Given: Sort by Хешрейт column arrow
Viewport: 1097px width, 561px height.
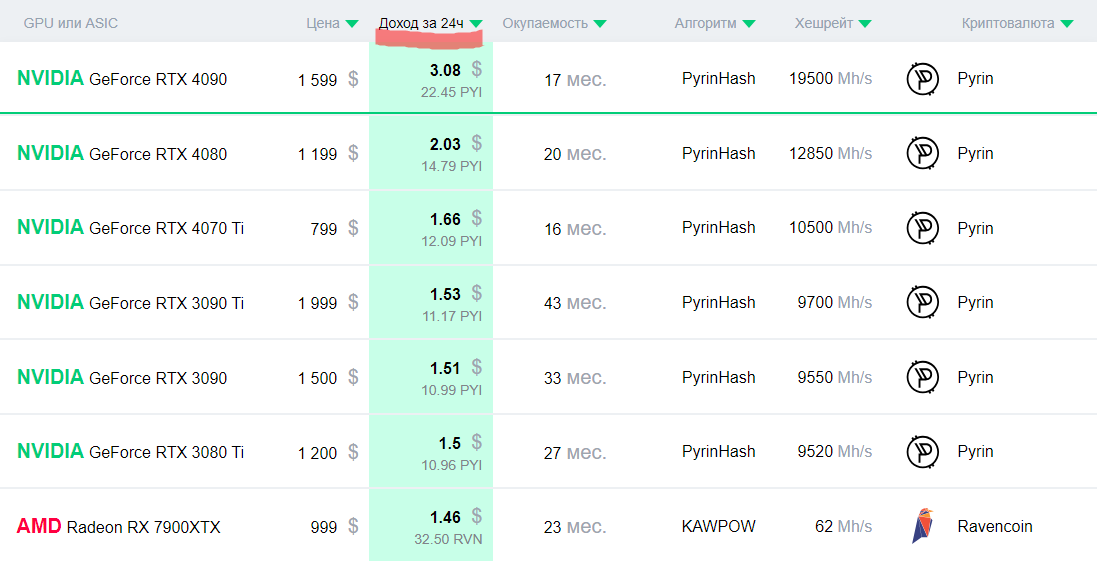Looking at the screenshot, I should coord(865,24).
